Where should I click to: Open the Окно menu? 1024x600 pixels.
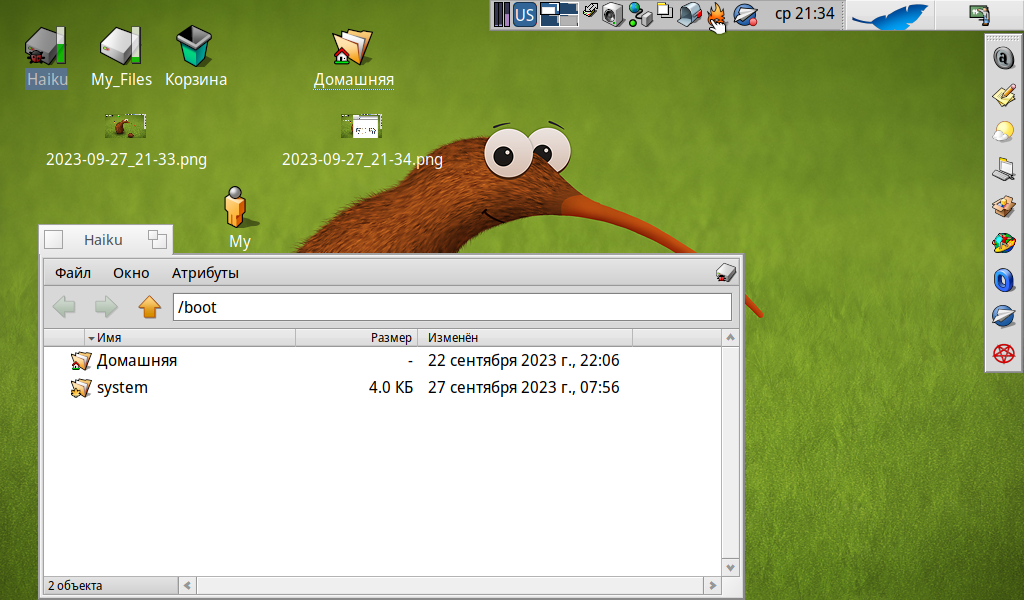coord(131,273)
